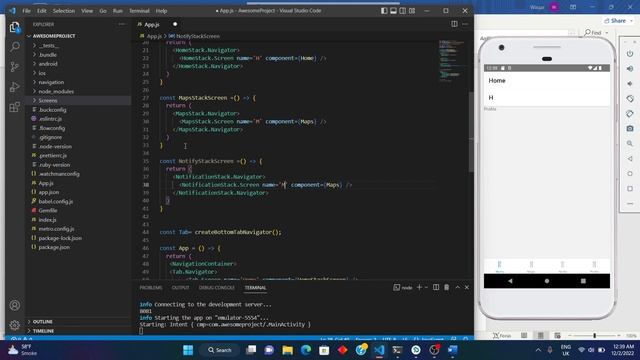The image size is (640, 360).
Task: Click emulator sidebar home circle
Action: (630, 173)
